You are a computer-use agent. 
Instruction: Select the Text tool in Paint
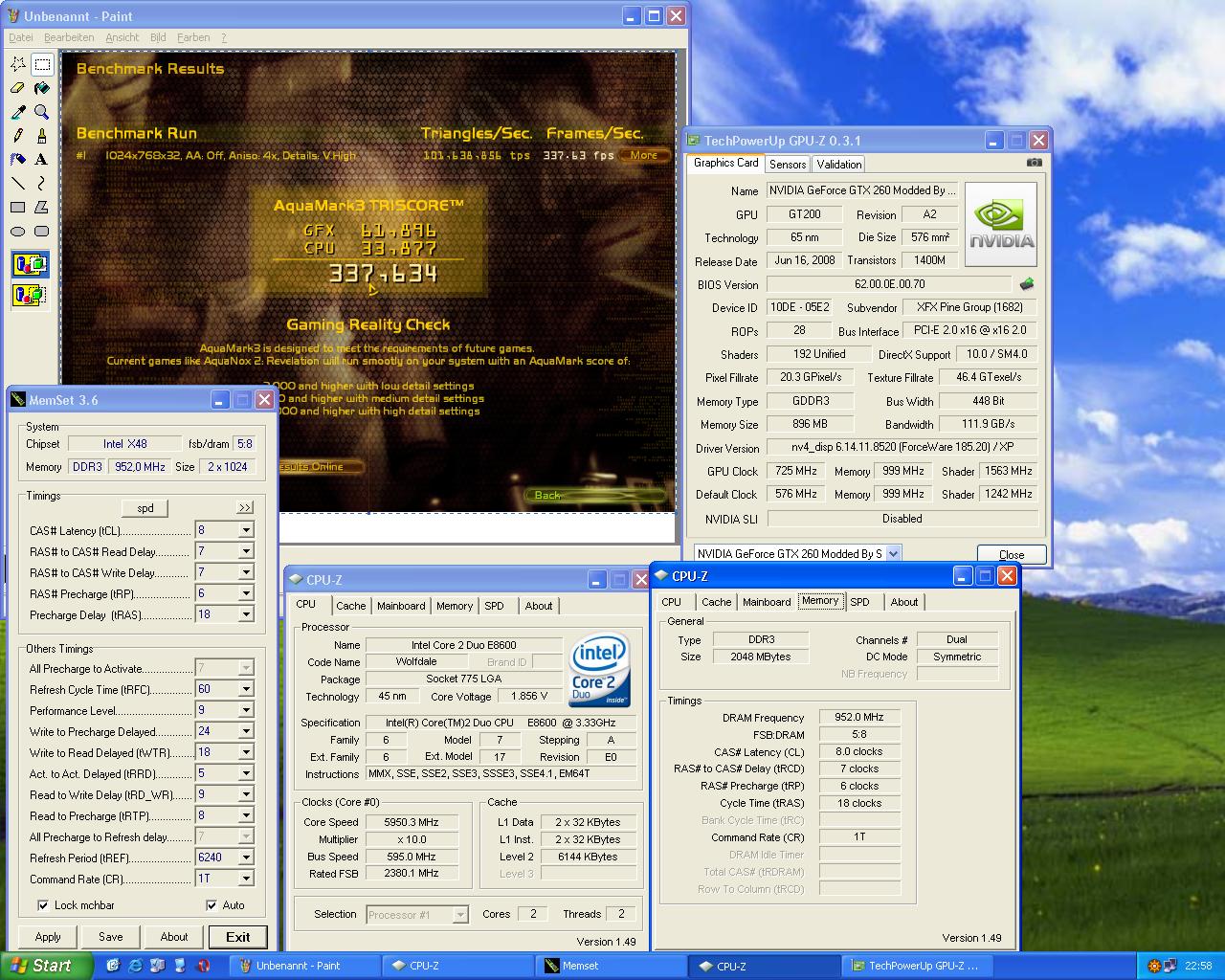point(42,160)
